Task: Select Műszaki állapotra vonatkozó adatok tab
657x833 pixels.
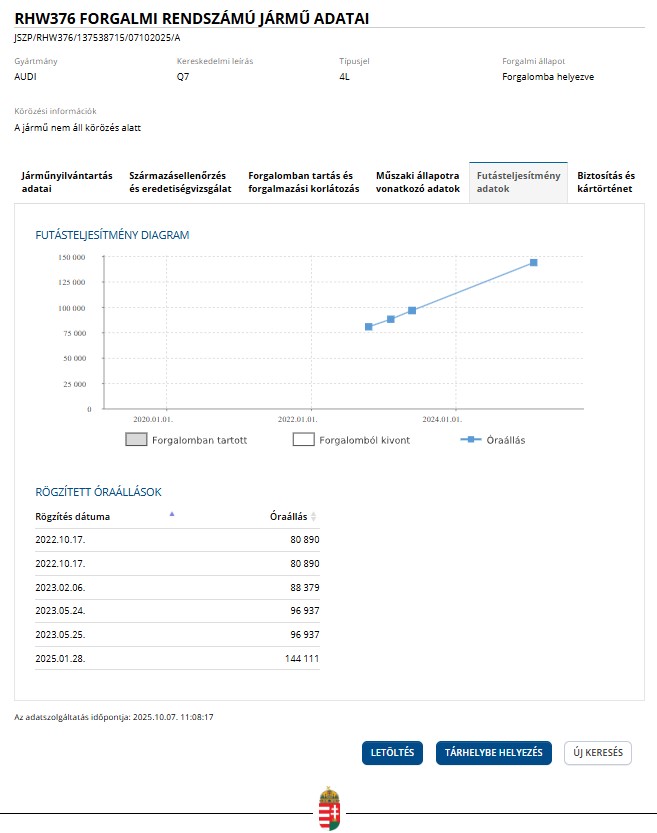Action: [417, 182]
